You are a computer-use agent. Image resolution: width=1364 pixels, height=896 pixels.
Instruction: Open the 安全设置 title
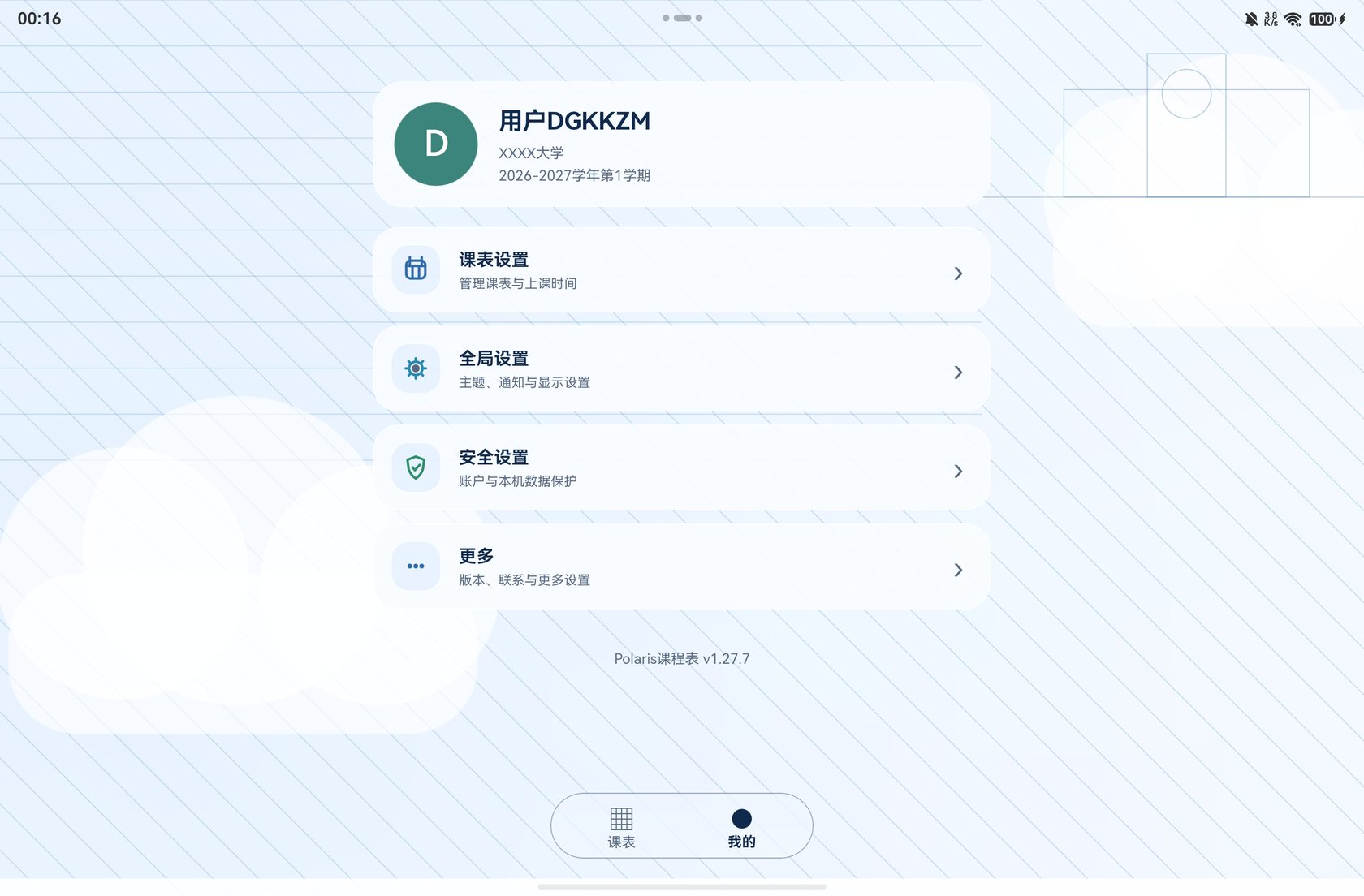[494, 458]
